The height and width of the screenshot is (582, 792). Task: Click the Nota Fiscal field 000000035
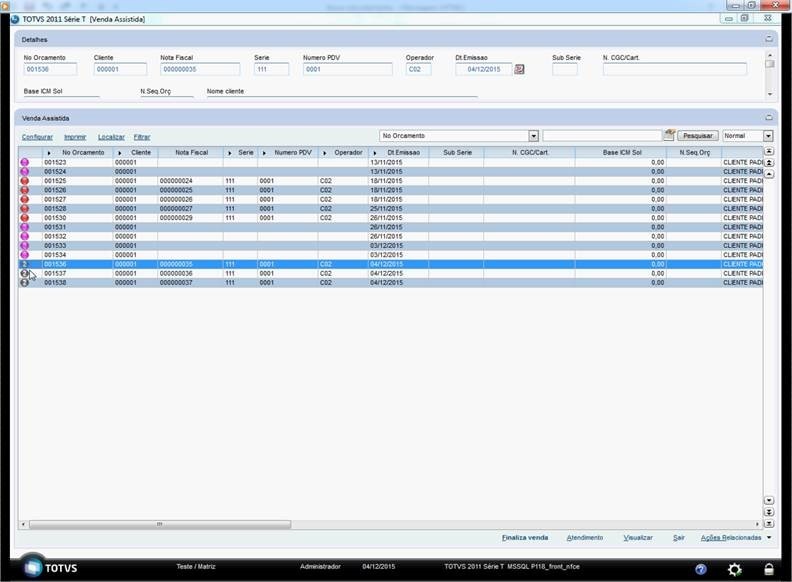200,69
